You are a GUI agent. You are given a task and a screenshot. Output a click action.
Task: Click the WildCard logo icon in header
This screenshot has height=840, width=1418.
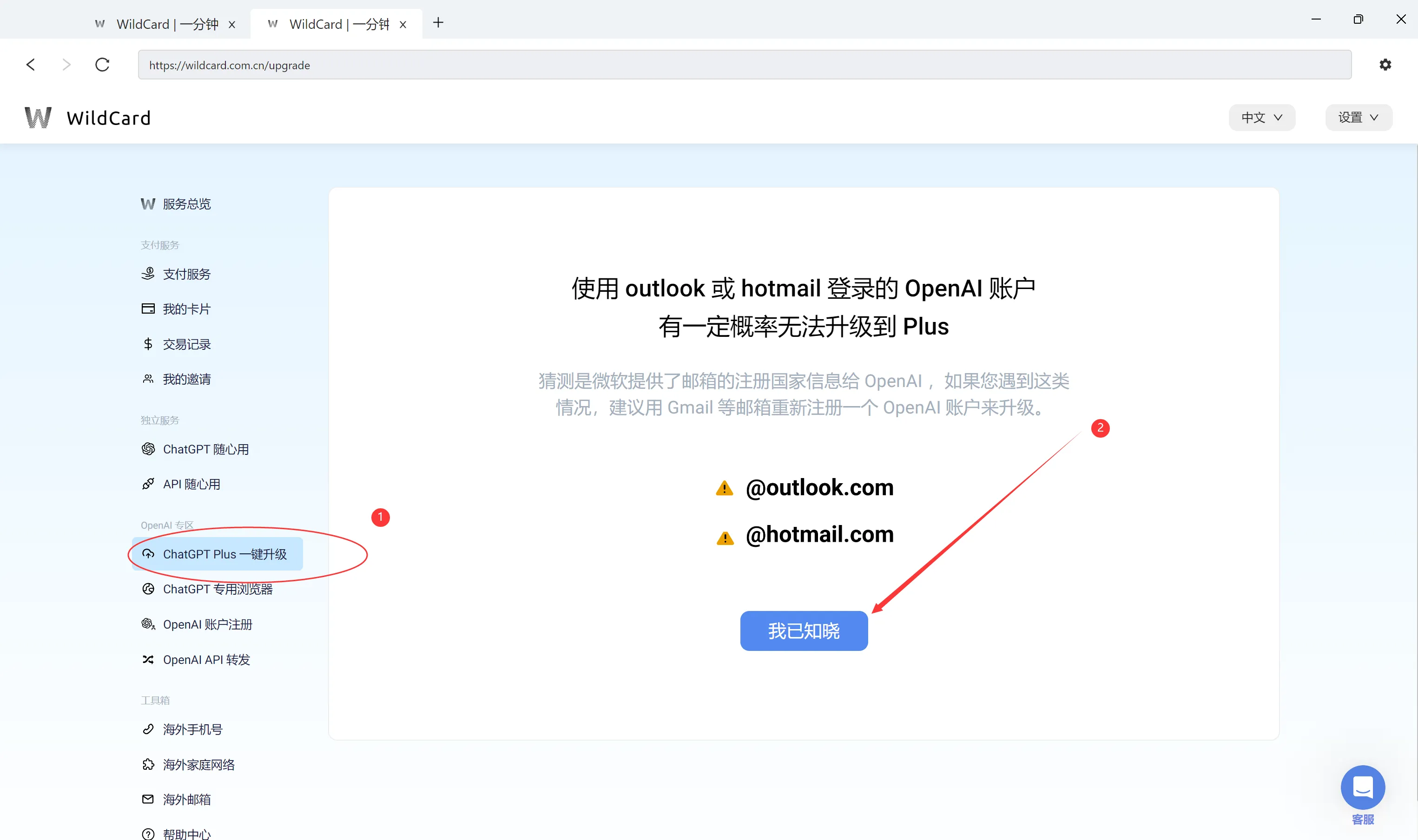click(38, 118)
